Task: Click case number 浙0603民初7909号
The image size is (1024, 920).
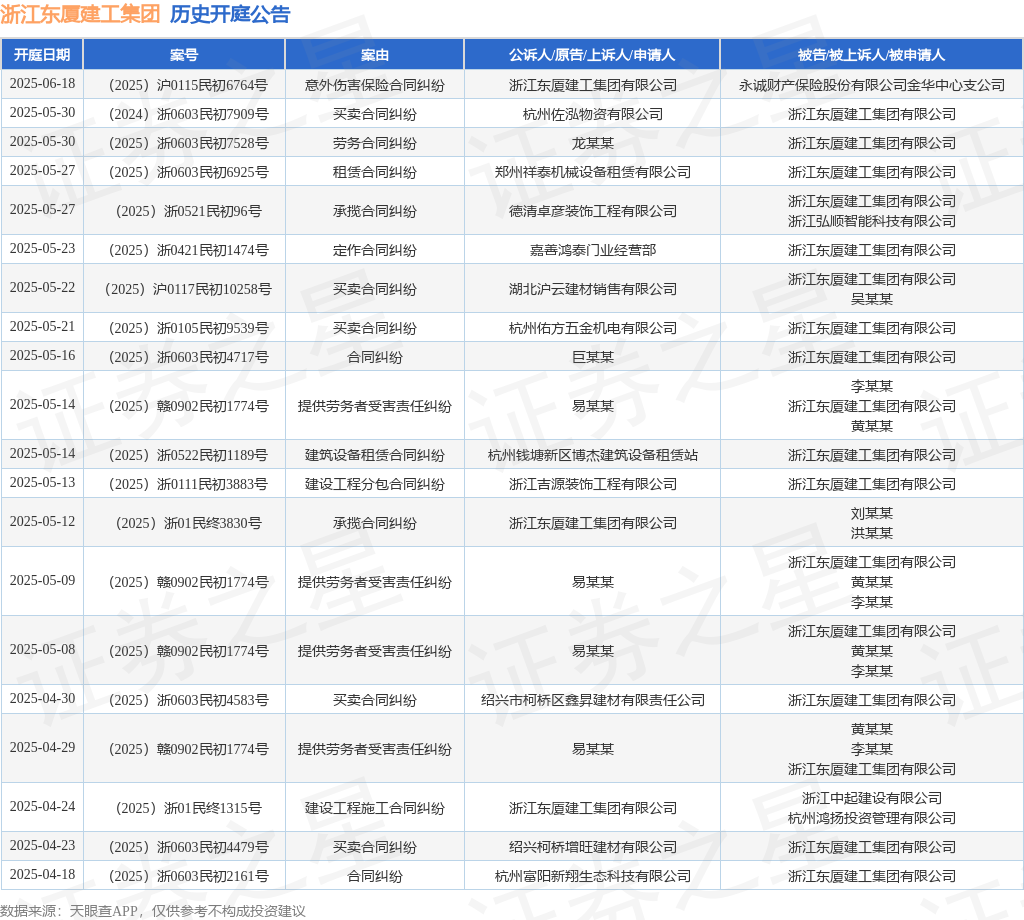Action: (x=188, y=114)
